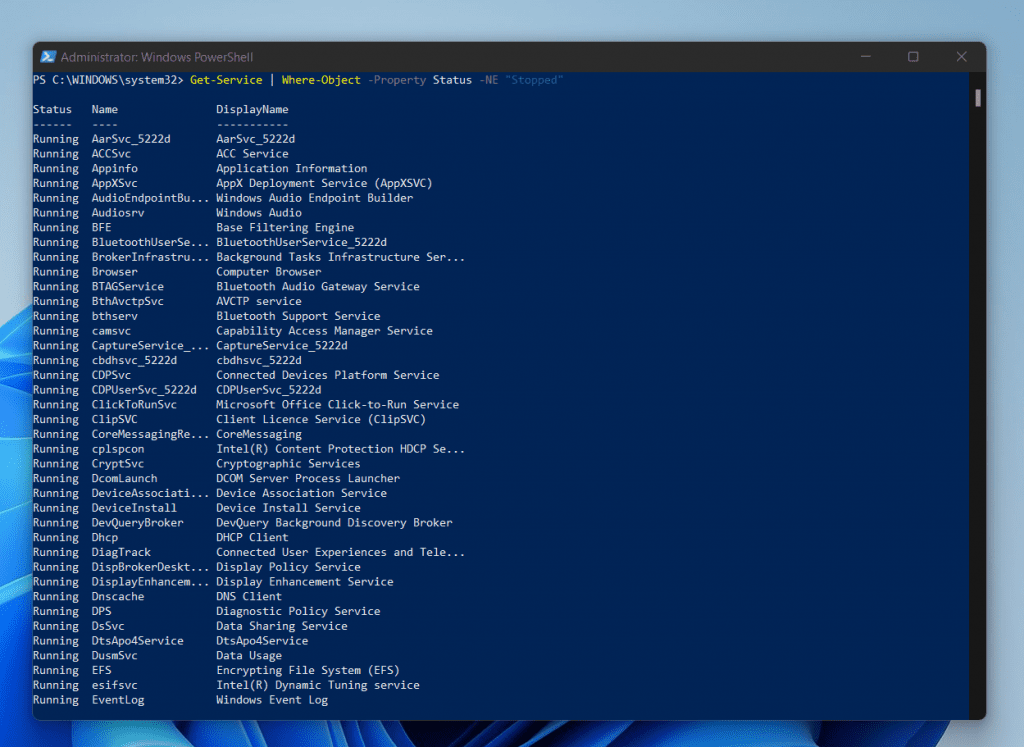
Task: Select Base Filtering Engine text
Action: [285, 227]
